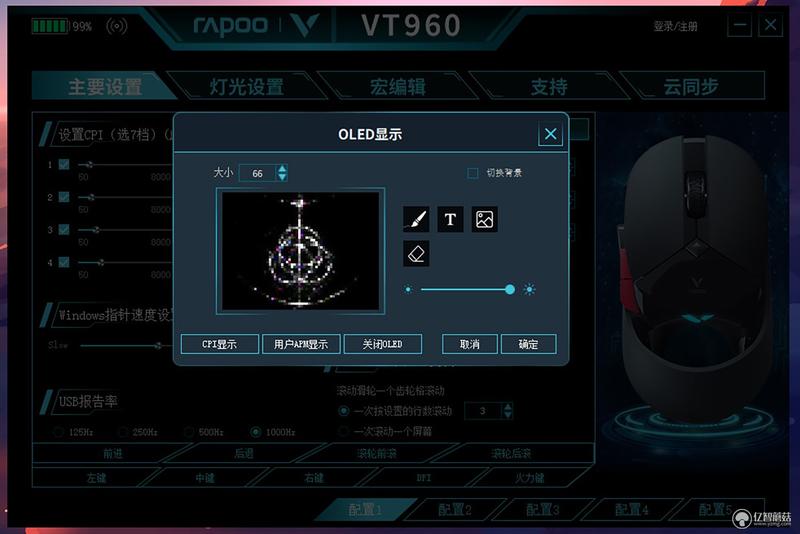Select the eraser tool
The image size is (800, 534).
click(x=416, y=253)
